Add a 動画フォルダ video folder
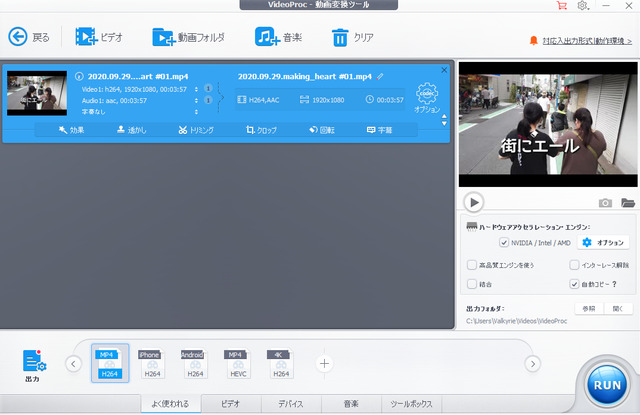This screenshot has width=640, height=415. 189,37
